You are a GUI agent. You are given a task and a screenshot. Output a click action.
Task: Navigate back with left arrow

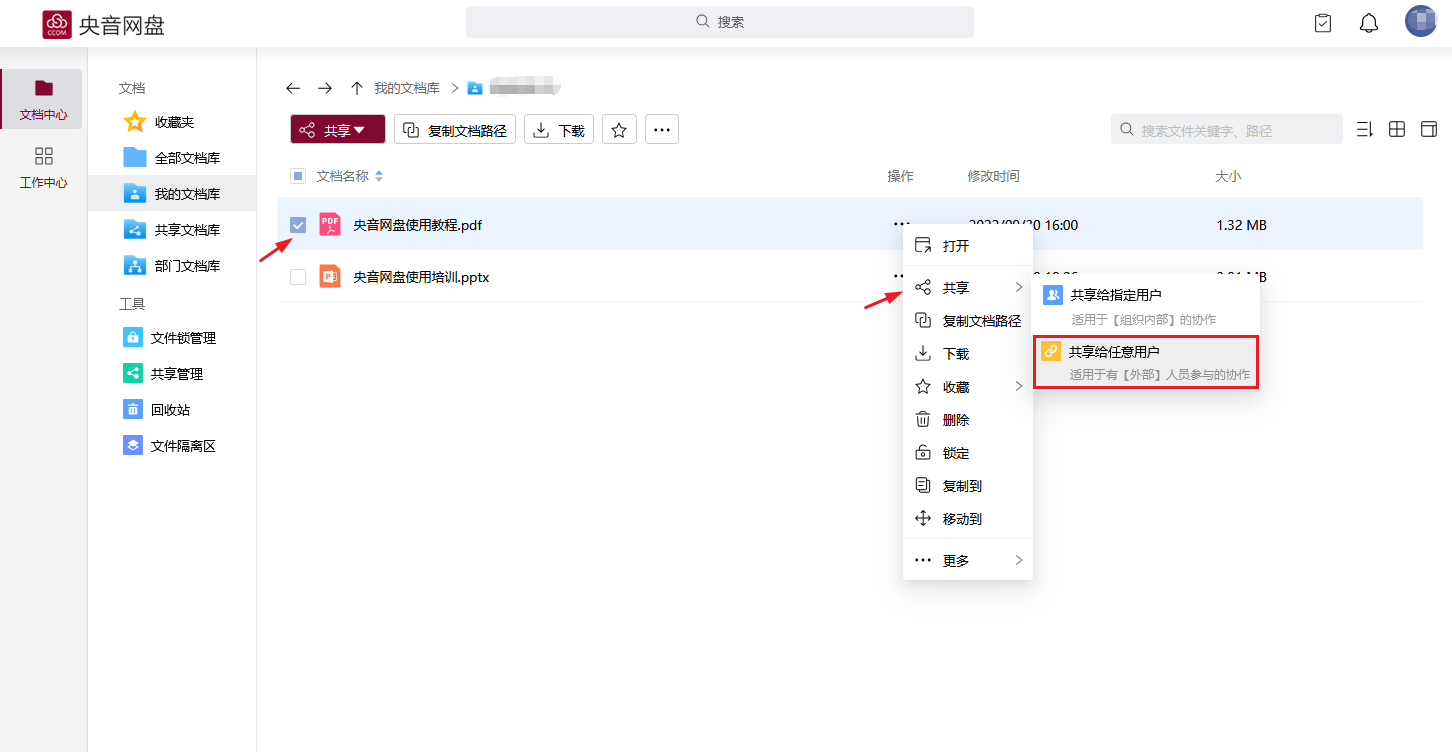tap(293, 88)
